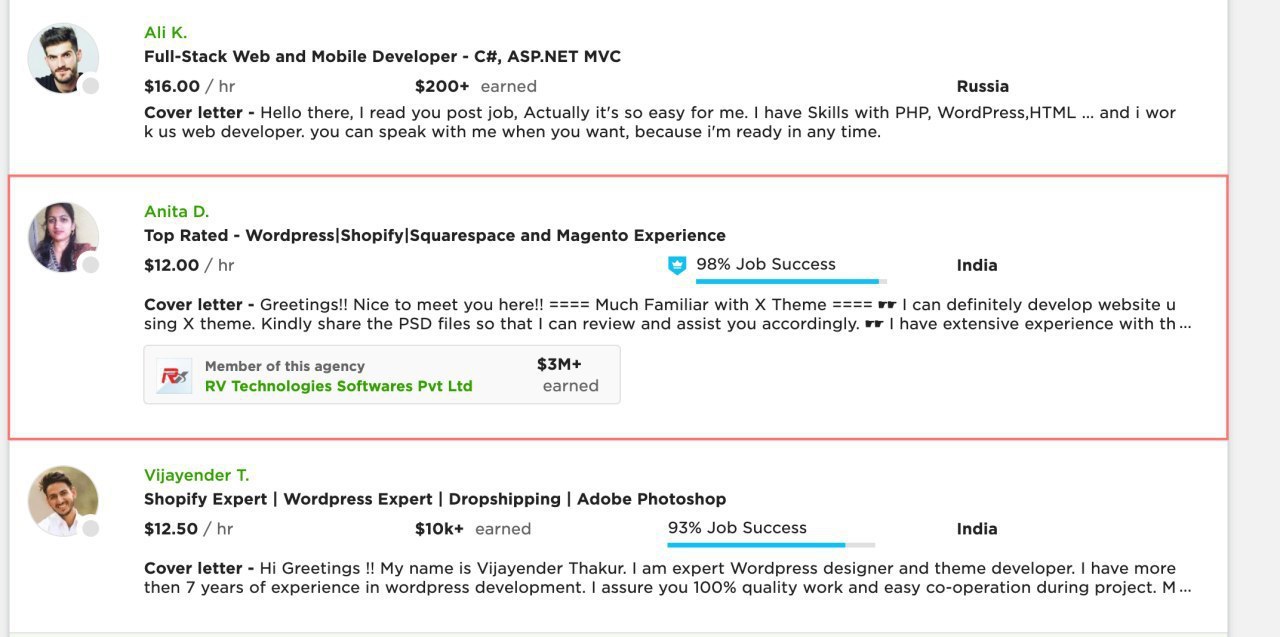Click Ali K.'s offline status dot
Image resolution: width=1280 pixels, height=637 pixels.
pos(90,86)
